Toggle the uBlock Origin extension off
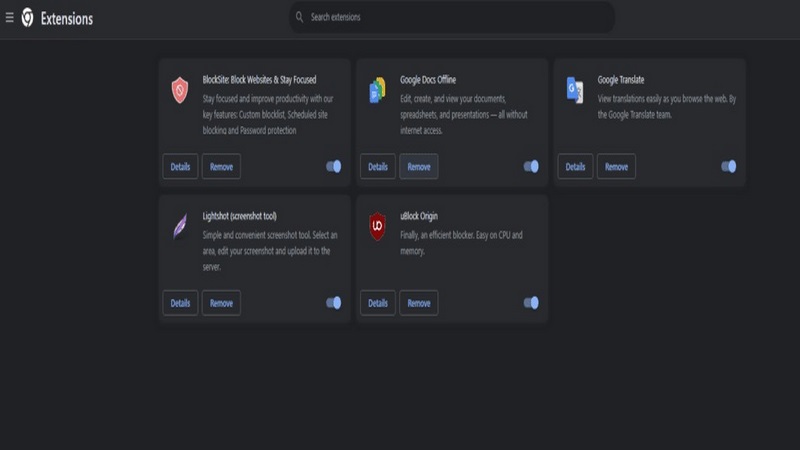Viewport: 800px width, 450px height. (x=531, y=303)
